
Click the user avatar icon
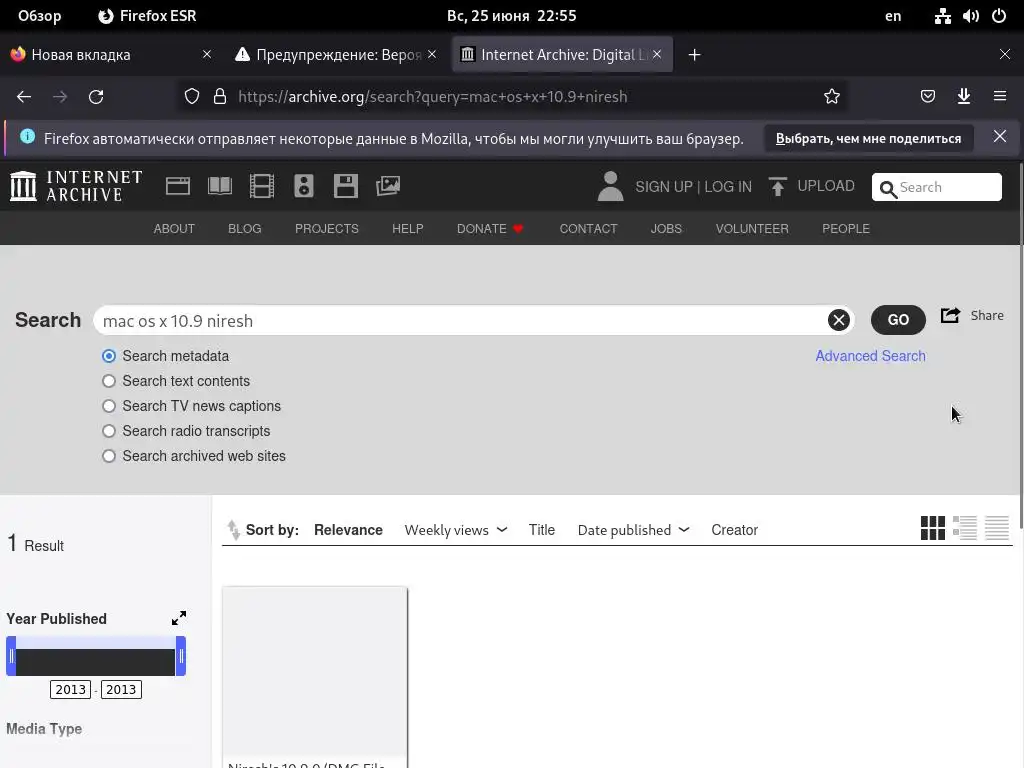[x=611, y=186]
